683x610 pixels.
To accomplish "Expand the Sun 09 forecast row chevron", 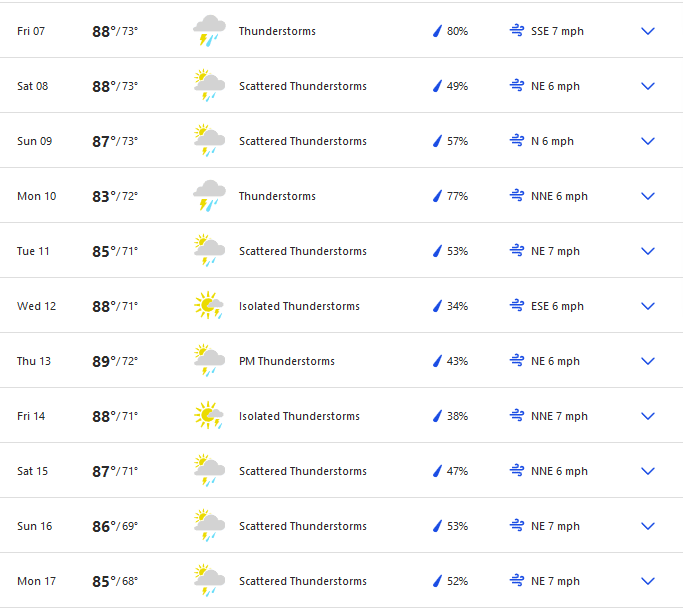I will click(x=647, y=141).
